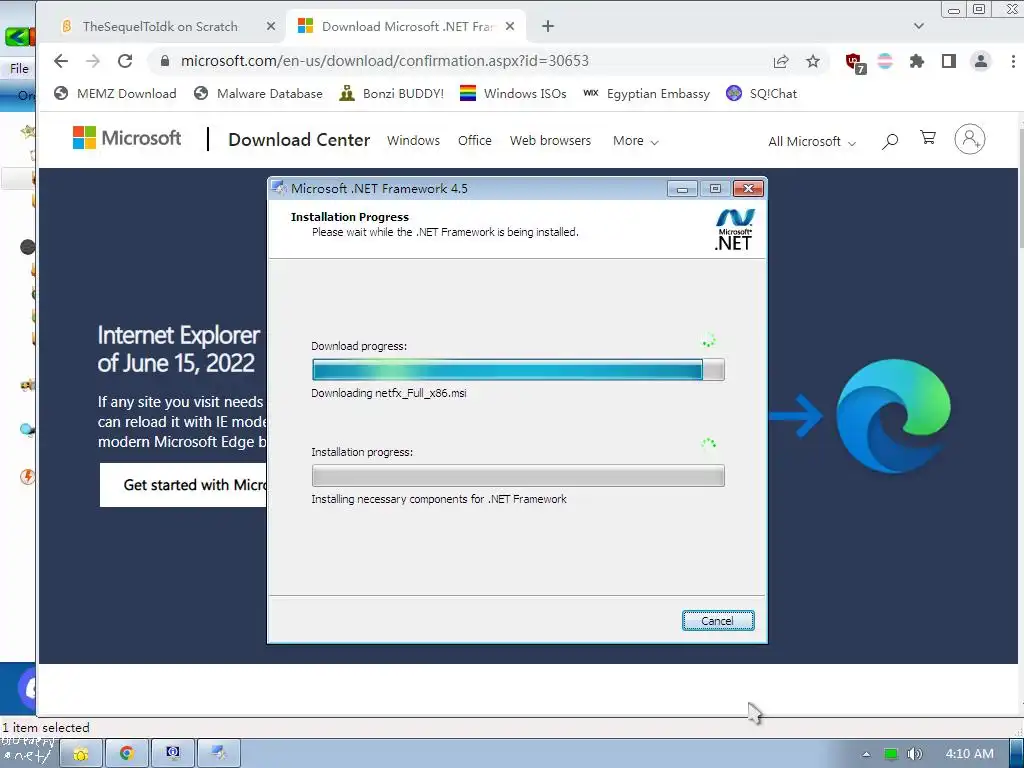The height and width of the screenshot is (768, 1024).
Task: Click the Microsoft Edge logo image
Action: pyautogui.click(x=893, y=416)
